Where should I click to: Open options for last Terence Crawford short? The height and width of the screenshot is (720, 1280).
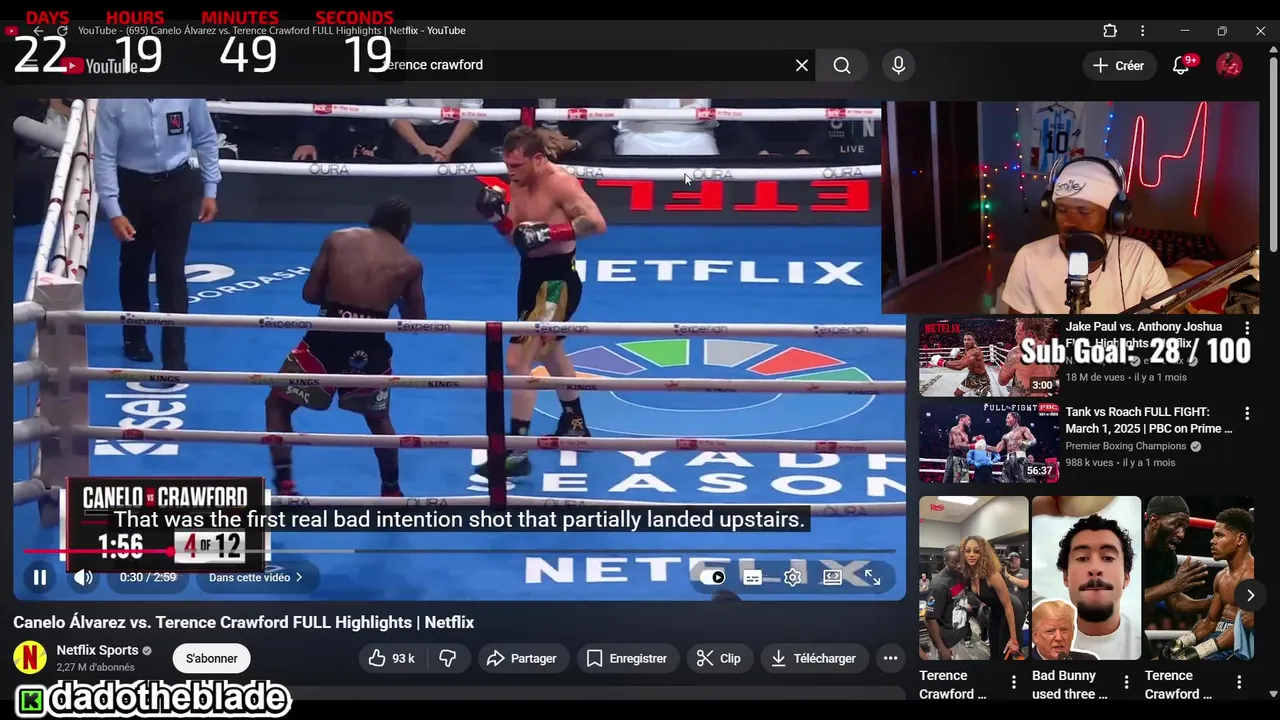tap(1239, 682)
